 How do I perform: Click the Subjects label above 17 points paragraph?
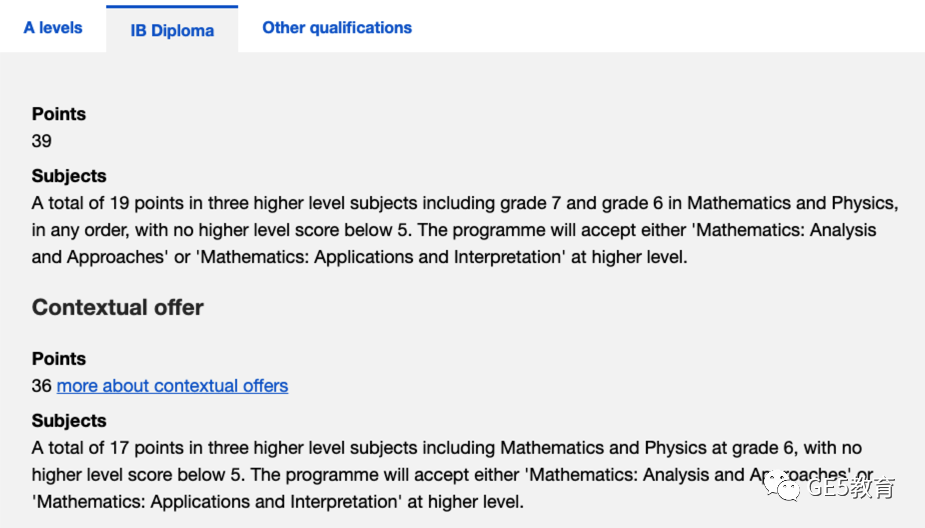(69, 421)
